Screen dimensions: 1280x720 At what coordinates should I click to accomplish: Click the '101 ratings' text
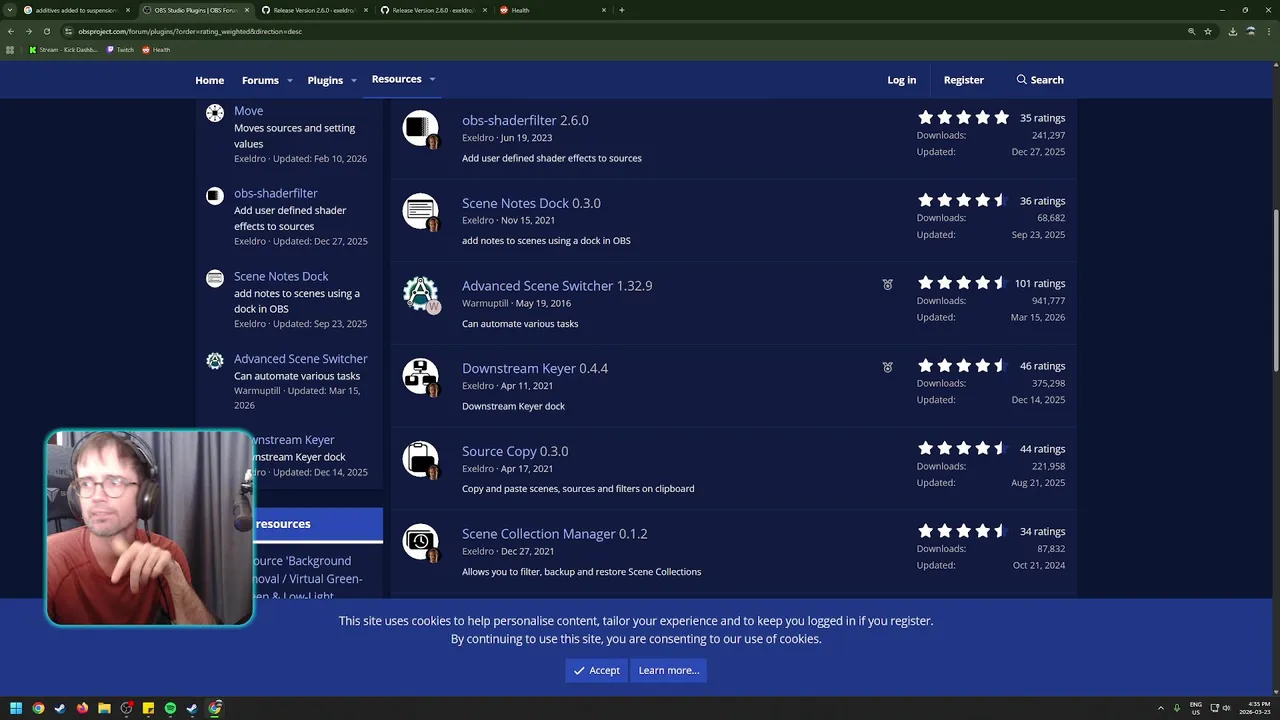[x=1040, y=284]
